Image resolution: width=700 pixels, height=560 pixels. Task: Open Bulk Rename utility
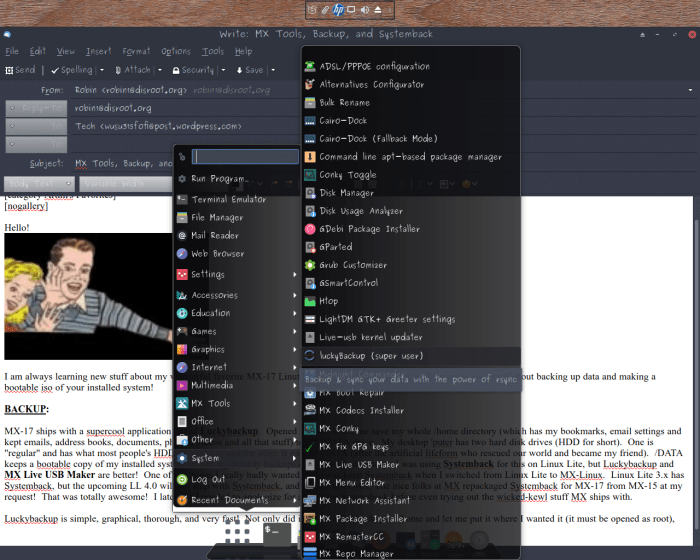[x=411, y=103]
